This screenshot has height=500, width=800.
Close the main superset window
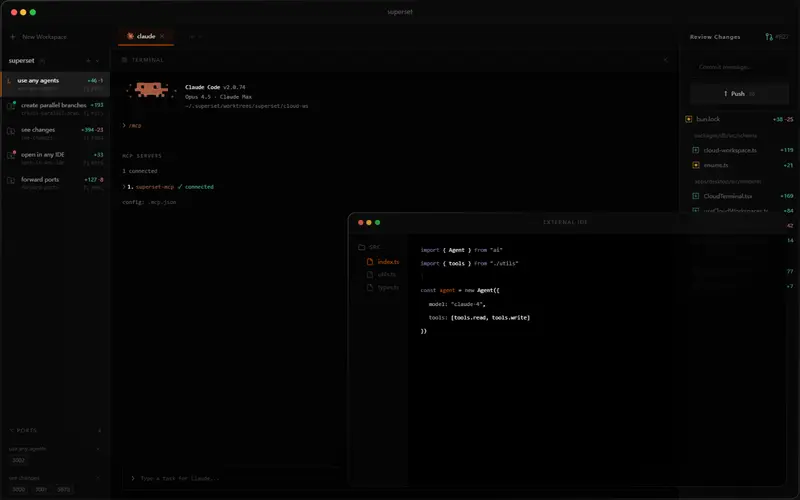pos(14,12)
